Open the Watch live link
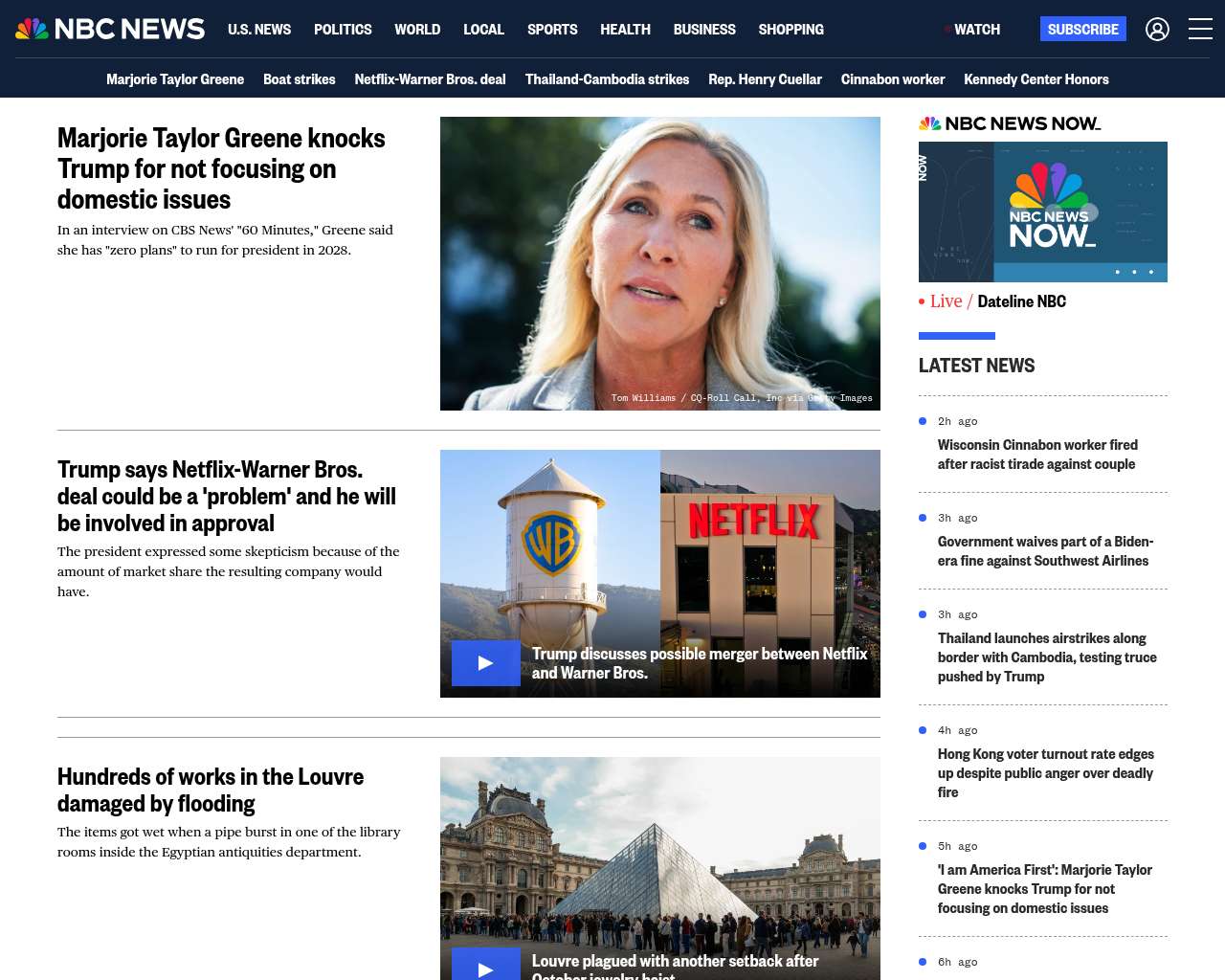 click(x=974, y=30)
